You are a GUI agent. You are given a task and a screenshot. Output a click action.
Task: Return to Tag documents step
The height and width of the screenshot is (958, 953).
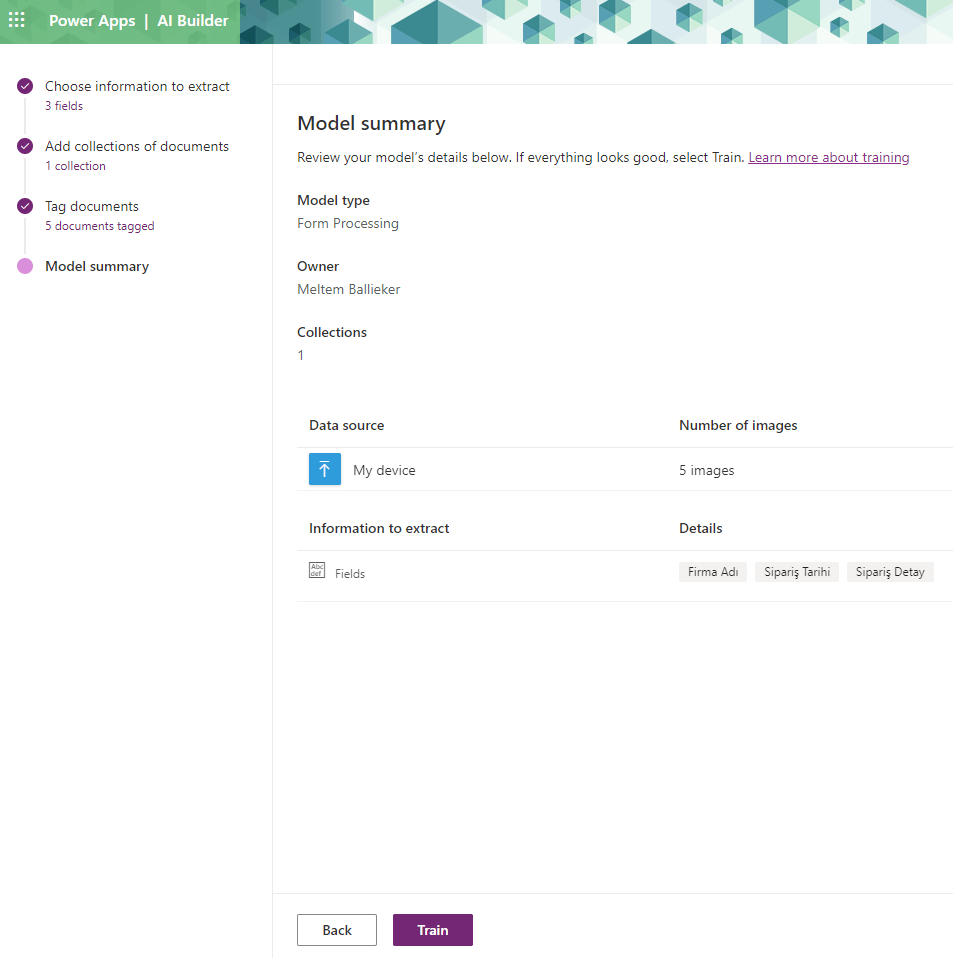(x=92, y=207)
